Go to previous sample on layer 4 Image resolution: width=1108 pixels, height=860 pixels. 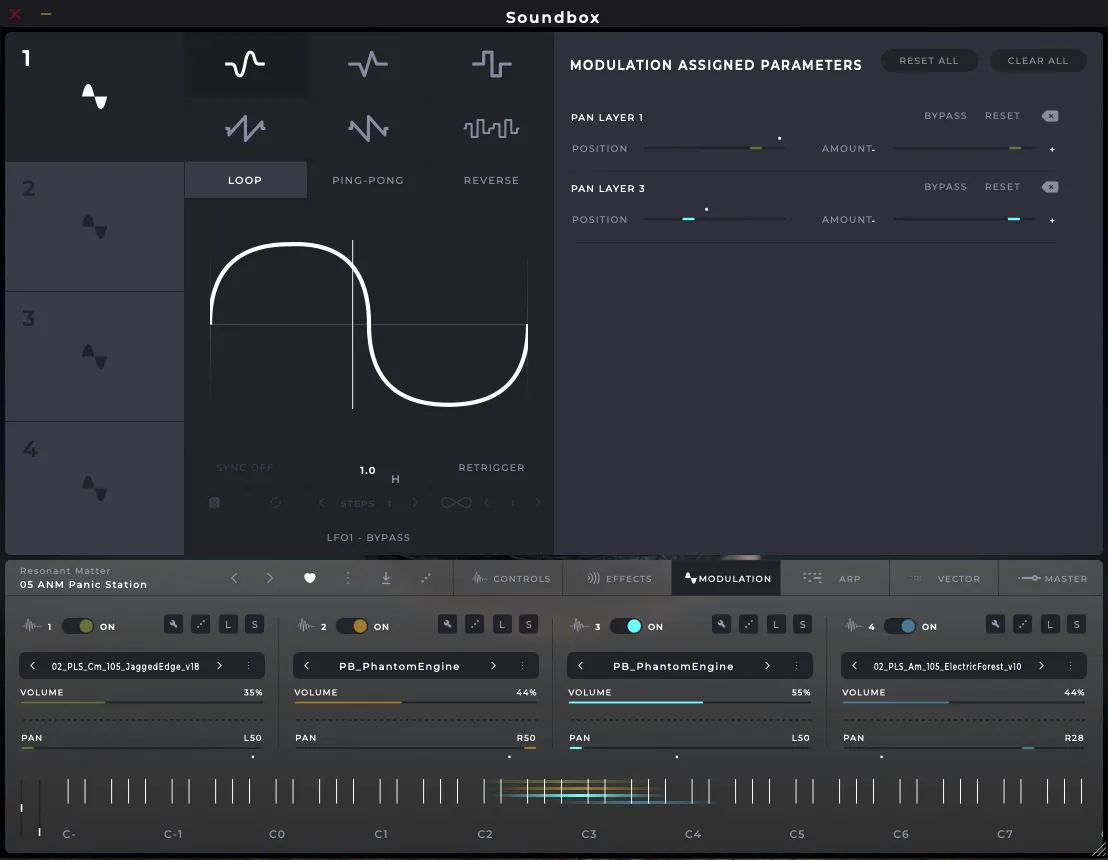855,666
